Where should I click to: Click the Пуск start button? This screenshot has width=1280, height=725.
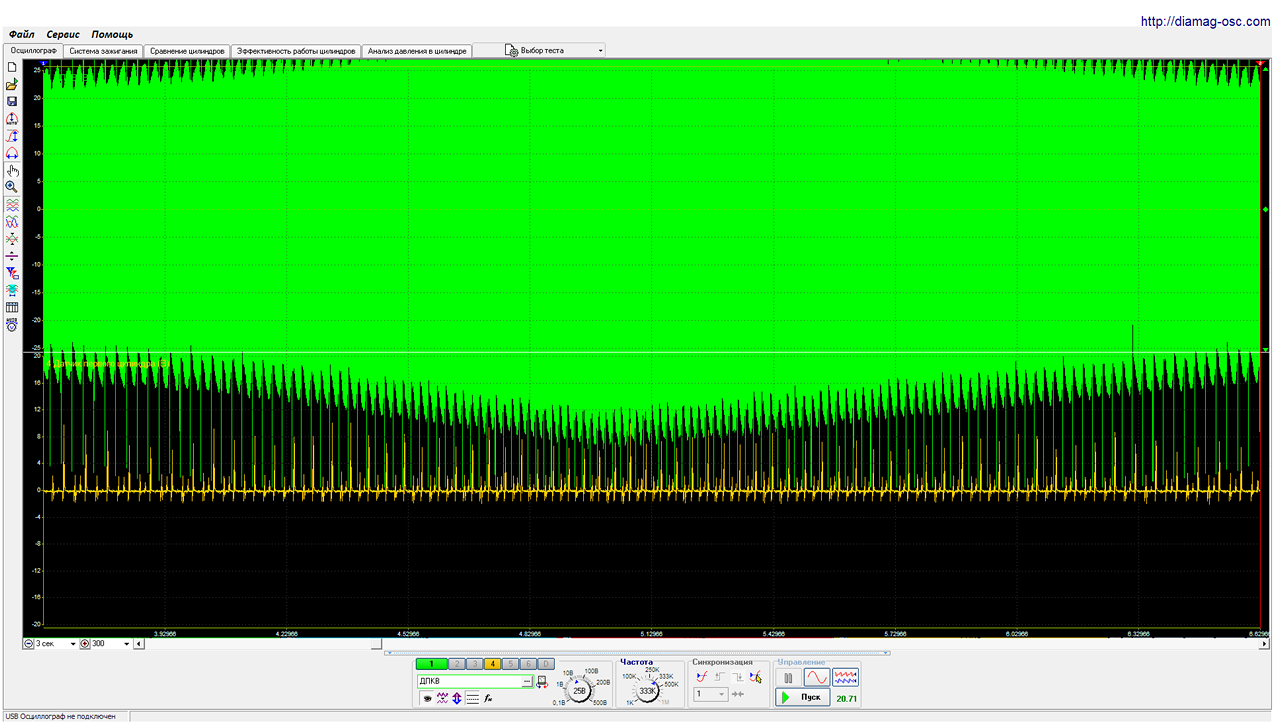coord(802,697)
